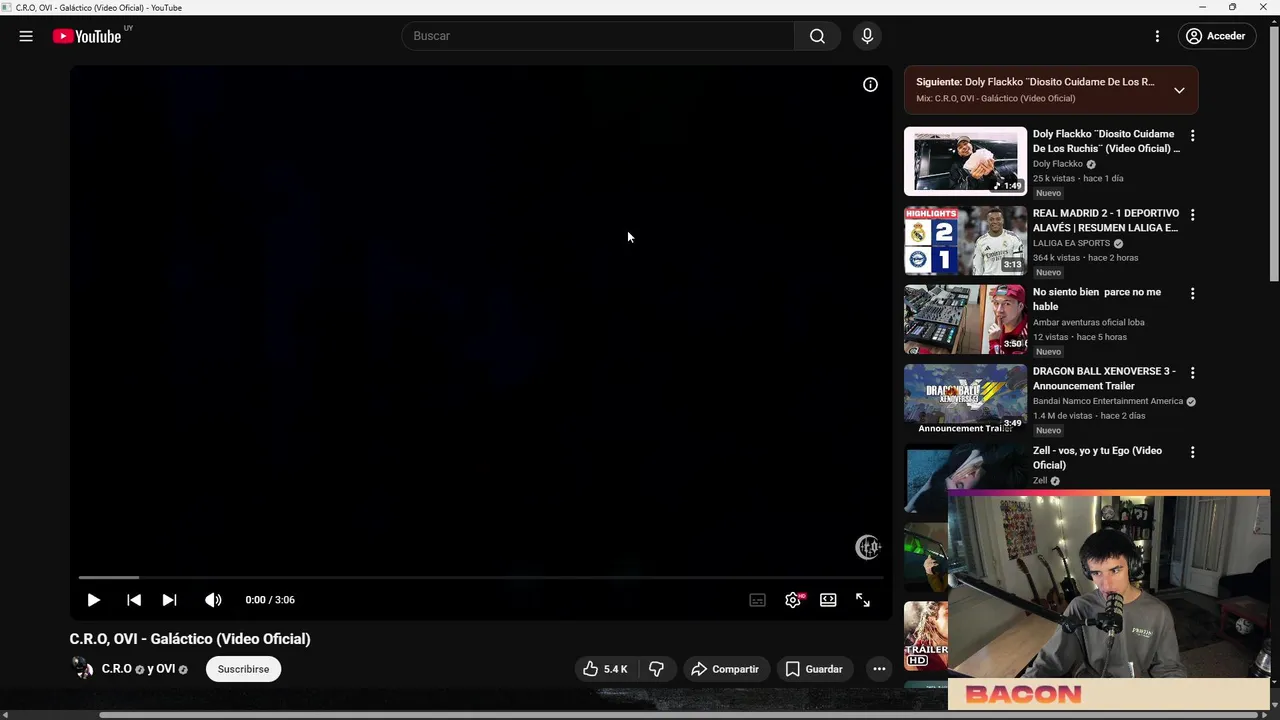The width and height of the screenshot is (1280, 720).
Task: Open Dragon Ball Xenoverse 3 trailer thumbnail
Action: (x=965, y=398)
